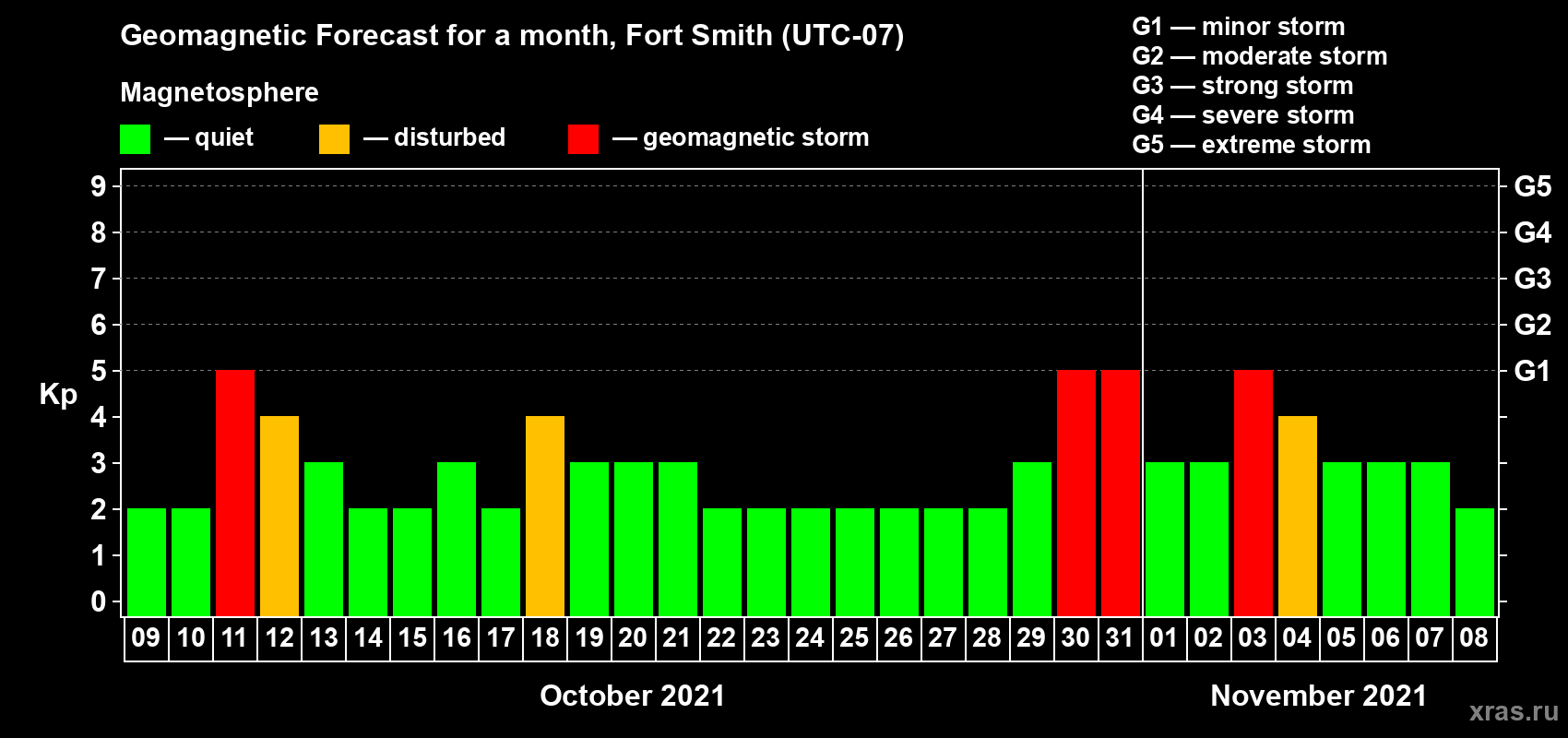
Task: Click the 'disturbed' legend text
Action: click(x=450, y=137)
